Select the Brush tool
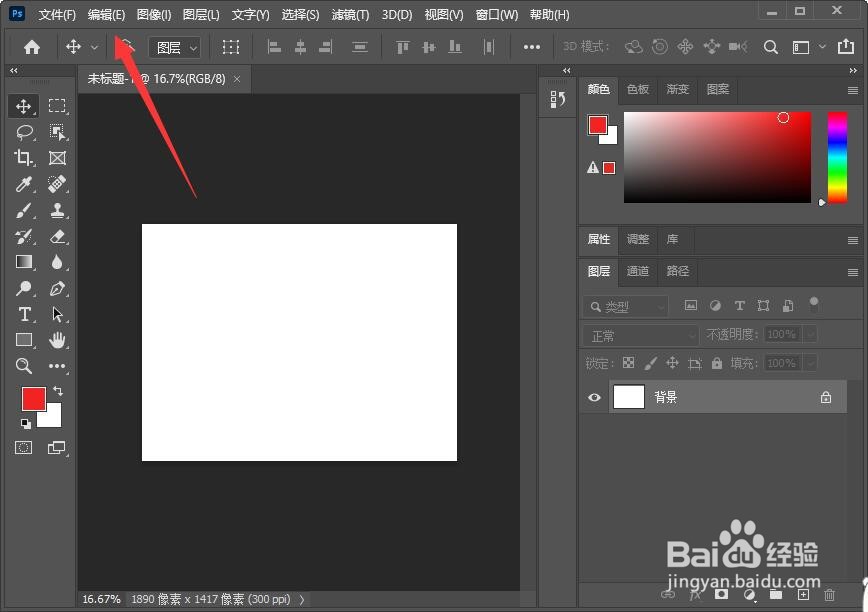 tap(24, 209)
